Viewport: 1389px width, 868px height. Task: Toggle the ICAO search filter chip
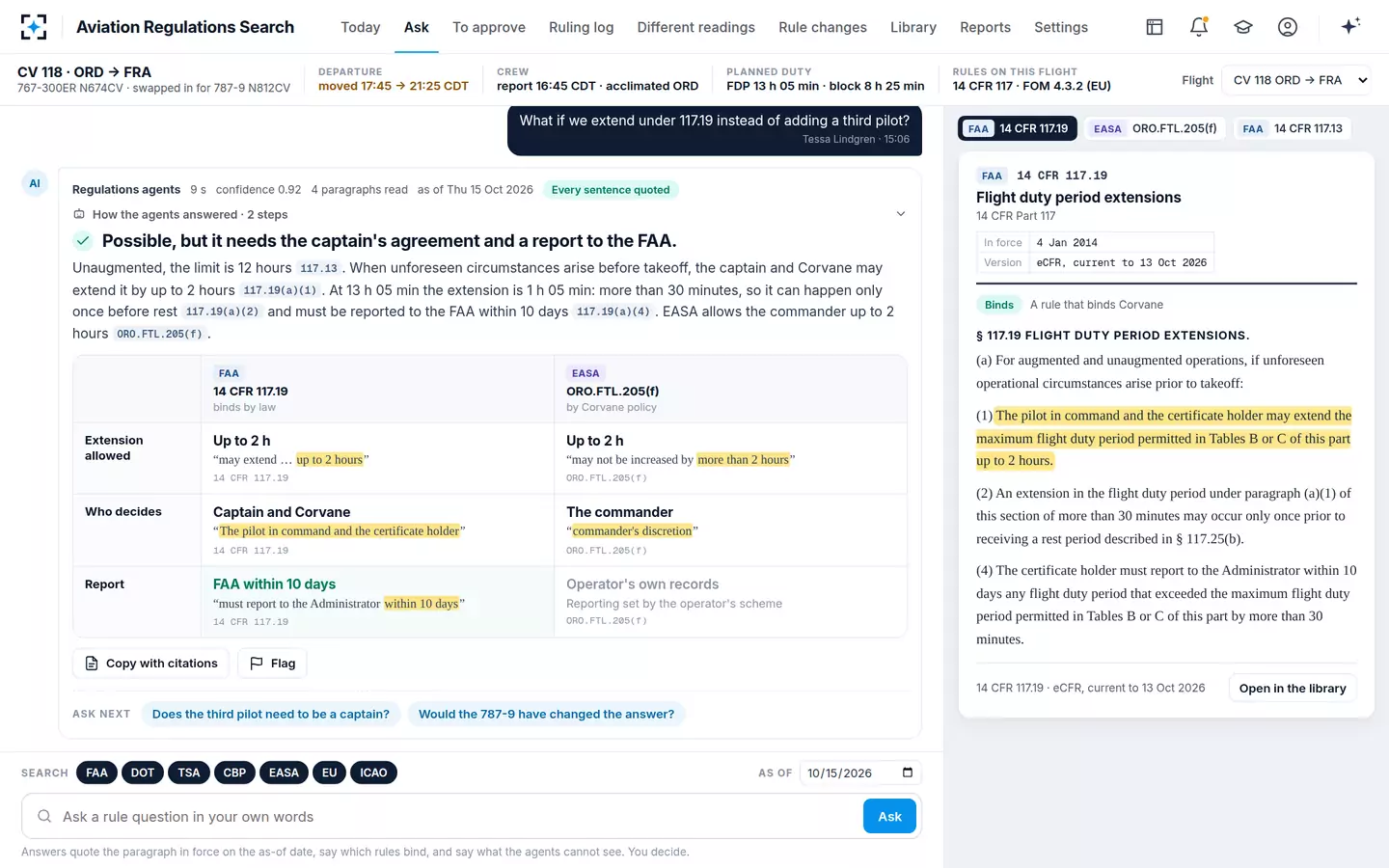373,773
